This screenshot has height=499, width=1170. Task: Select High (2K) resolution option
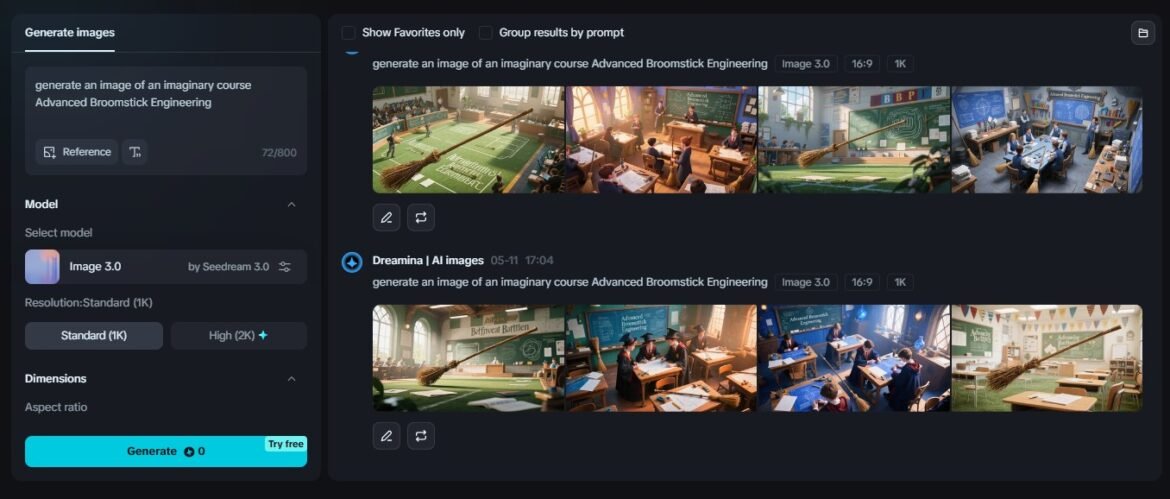[238, 336]
